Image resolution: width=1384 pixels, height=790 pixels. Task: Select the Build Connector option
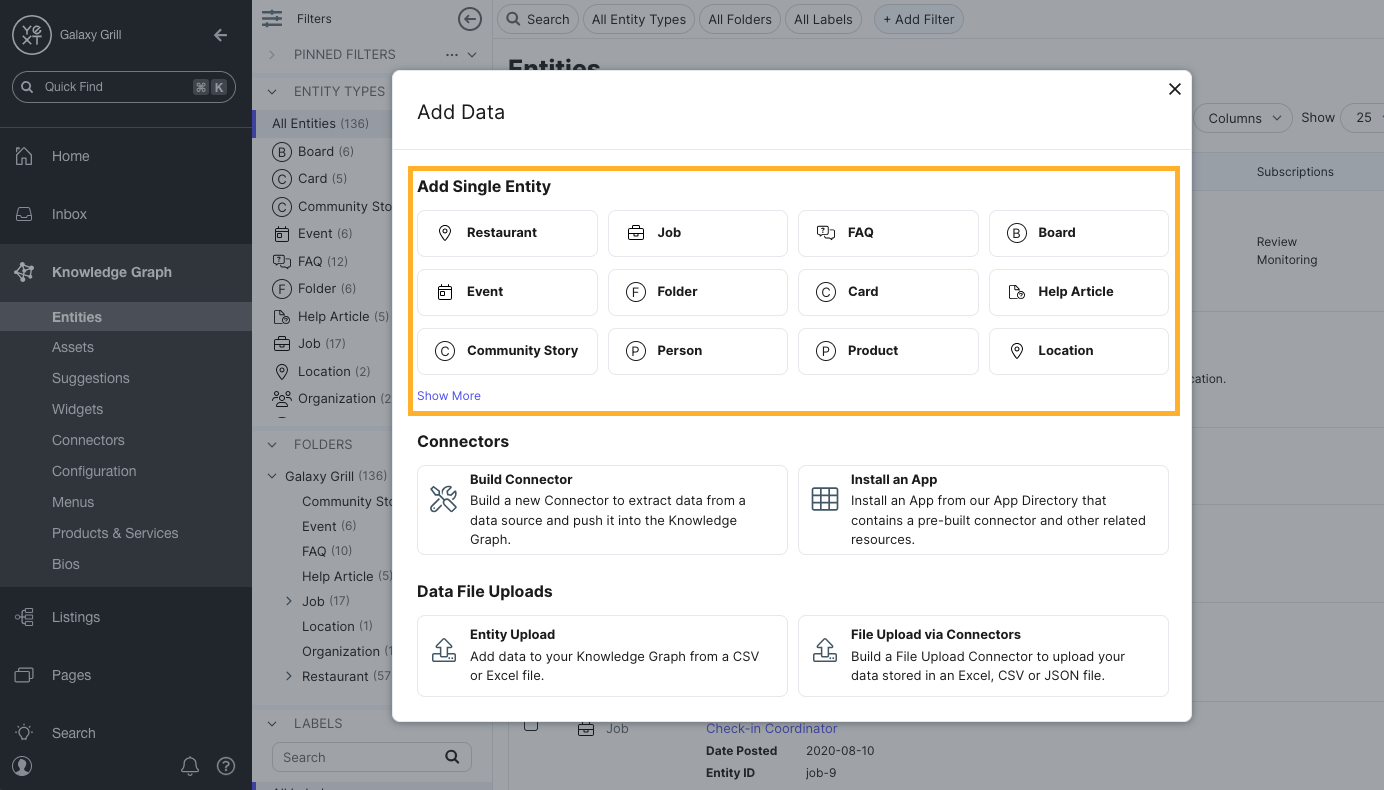click(x=601, y=509)
